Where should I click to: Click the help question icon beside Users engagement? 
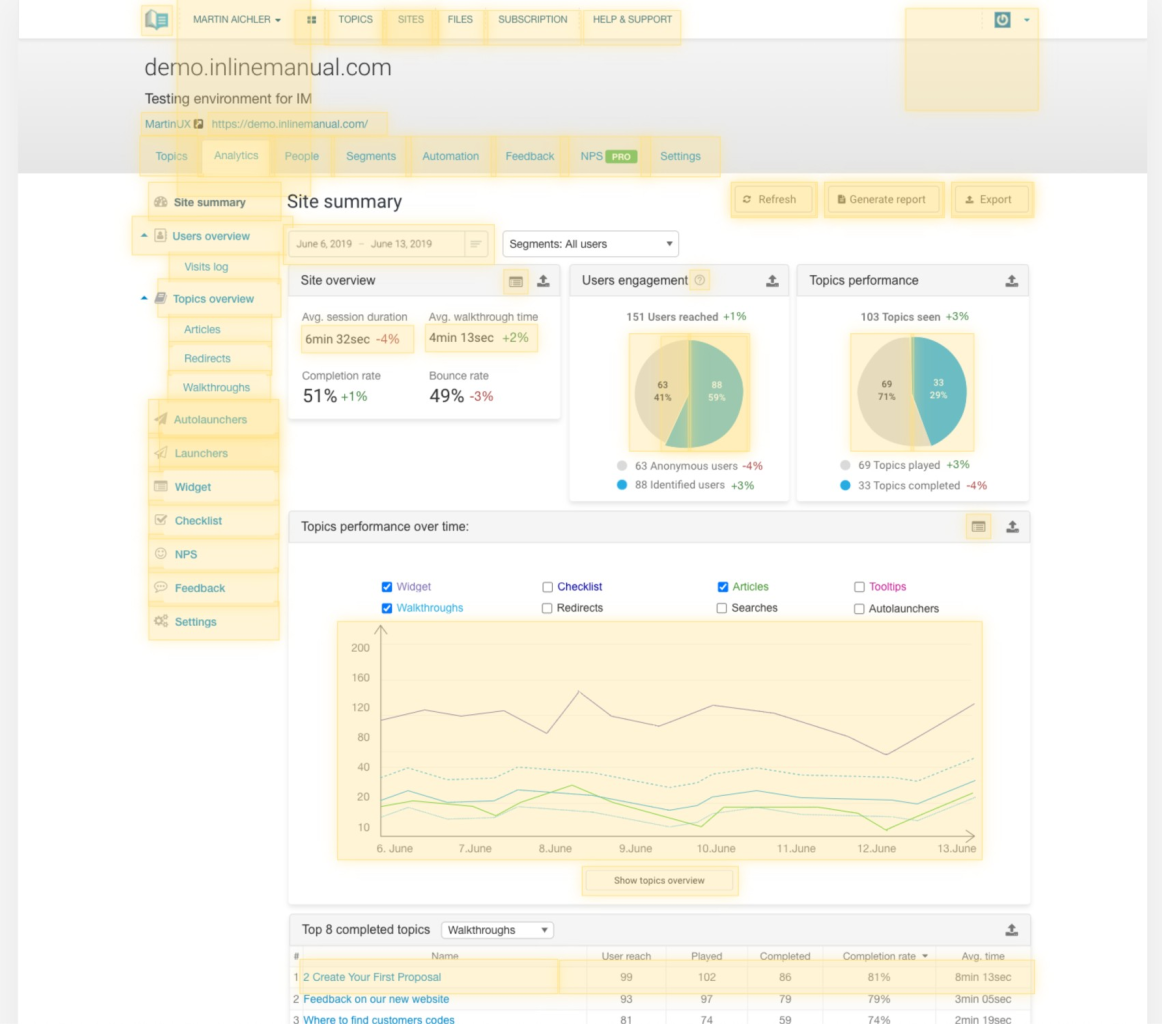700,281
